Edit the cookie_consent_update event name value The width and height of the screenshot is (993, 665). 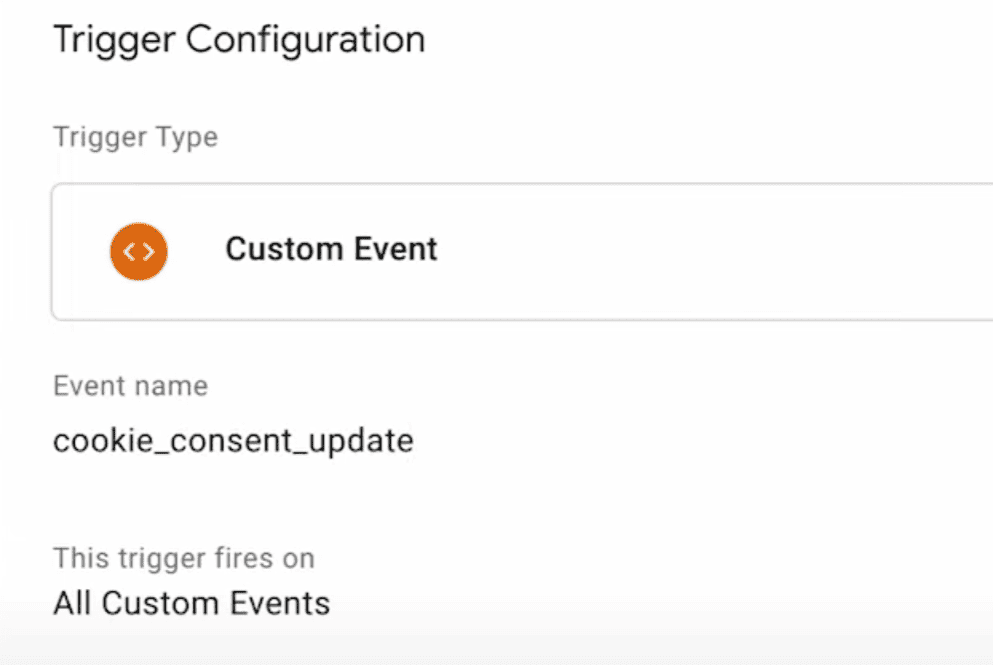click(233, 441)
